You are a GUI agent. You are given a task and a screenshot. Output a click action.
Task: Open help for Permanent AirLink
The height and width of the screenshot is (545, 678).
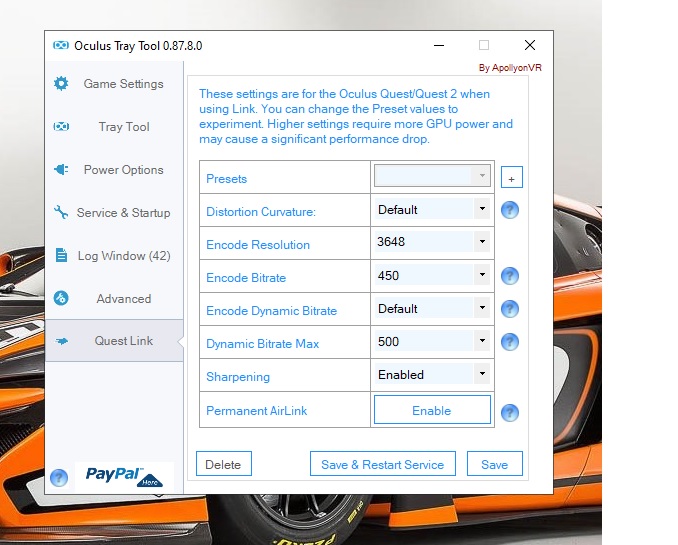(510, 413)
